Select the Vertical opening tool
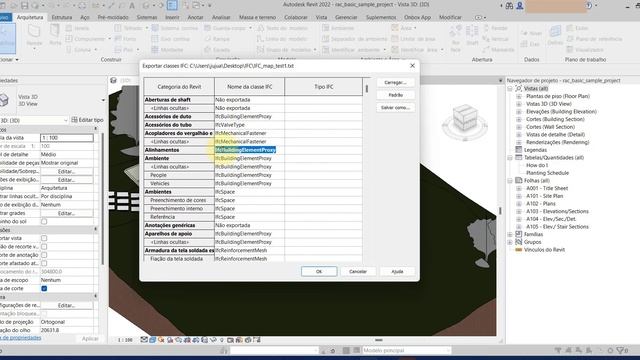640x360 pixels. point(496,39)
